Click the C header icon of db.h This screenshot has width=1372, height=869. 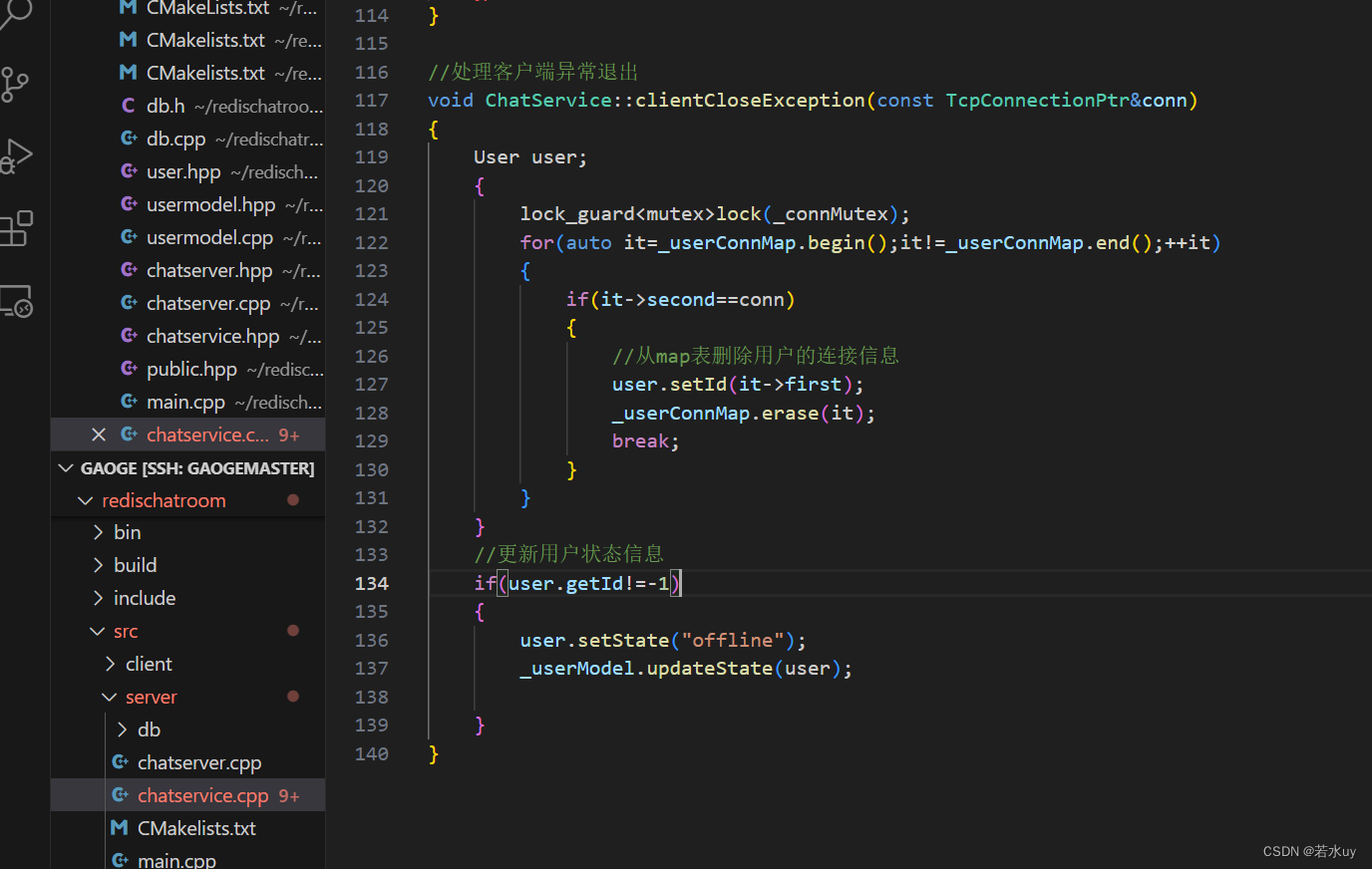click(129, 106)
